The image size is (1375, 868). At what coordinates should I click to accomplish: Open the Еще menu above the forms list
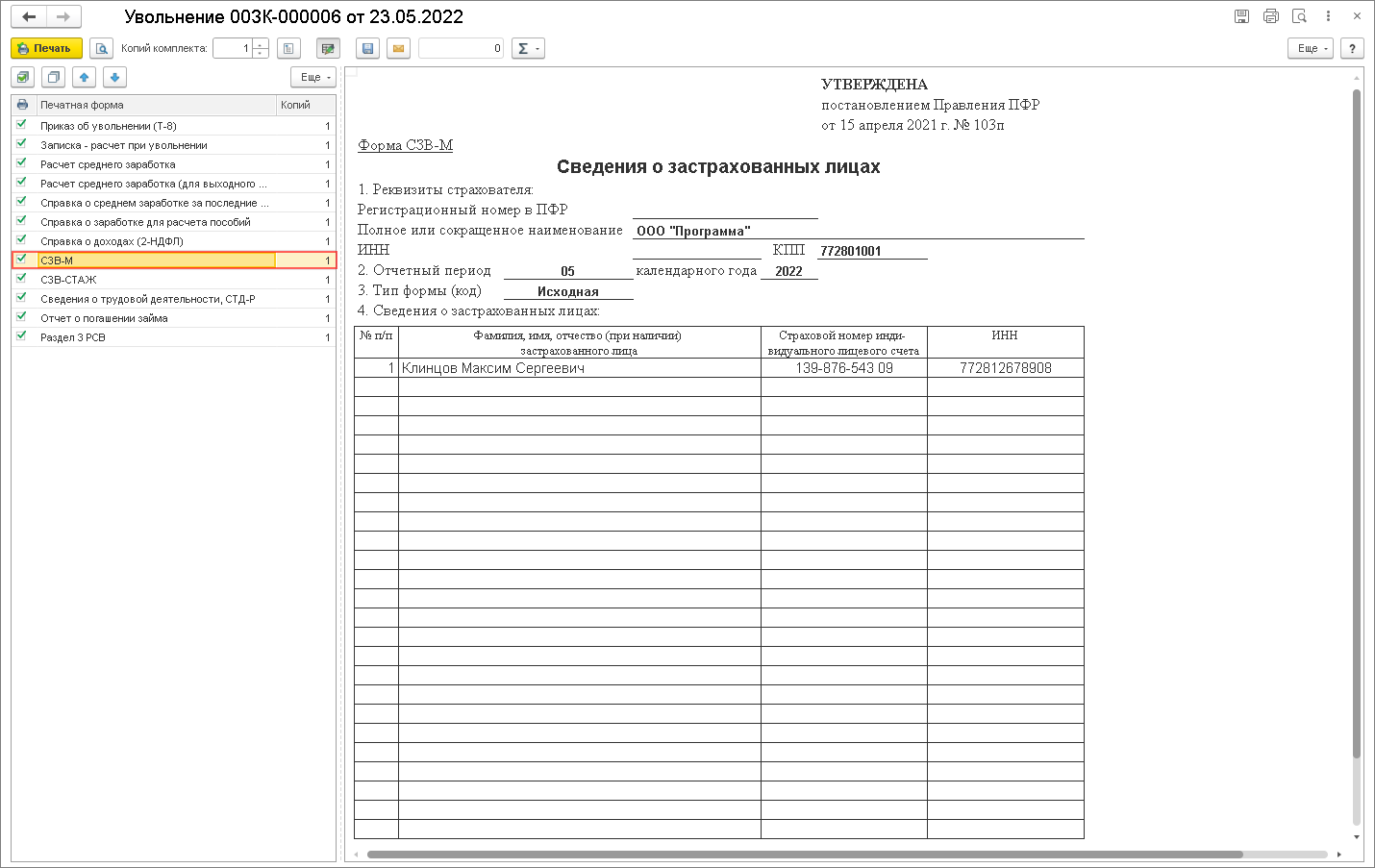pos(313,77)
